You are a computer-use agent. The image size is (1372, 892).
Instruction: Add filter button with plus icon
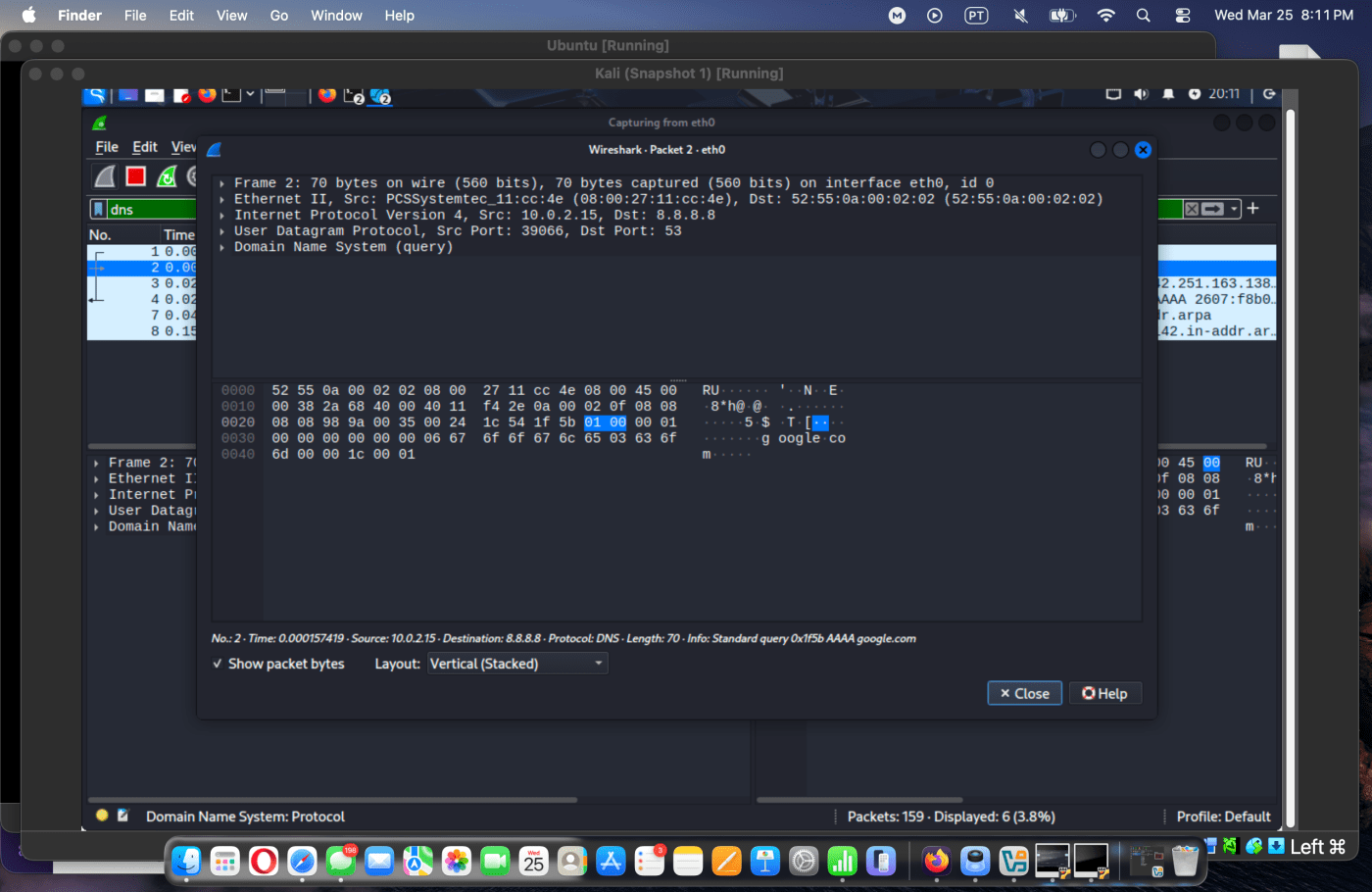tap(1252, 208)
